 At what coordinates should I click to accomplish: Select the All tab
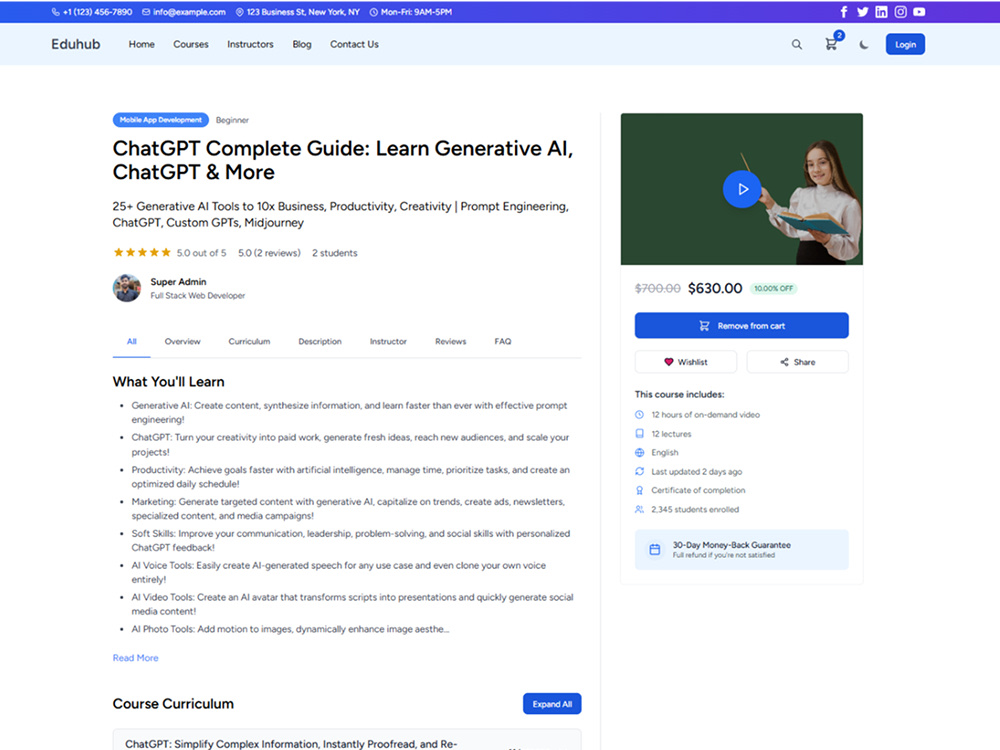click(131, 342)
